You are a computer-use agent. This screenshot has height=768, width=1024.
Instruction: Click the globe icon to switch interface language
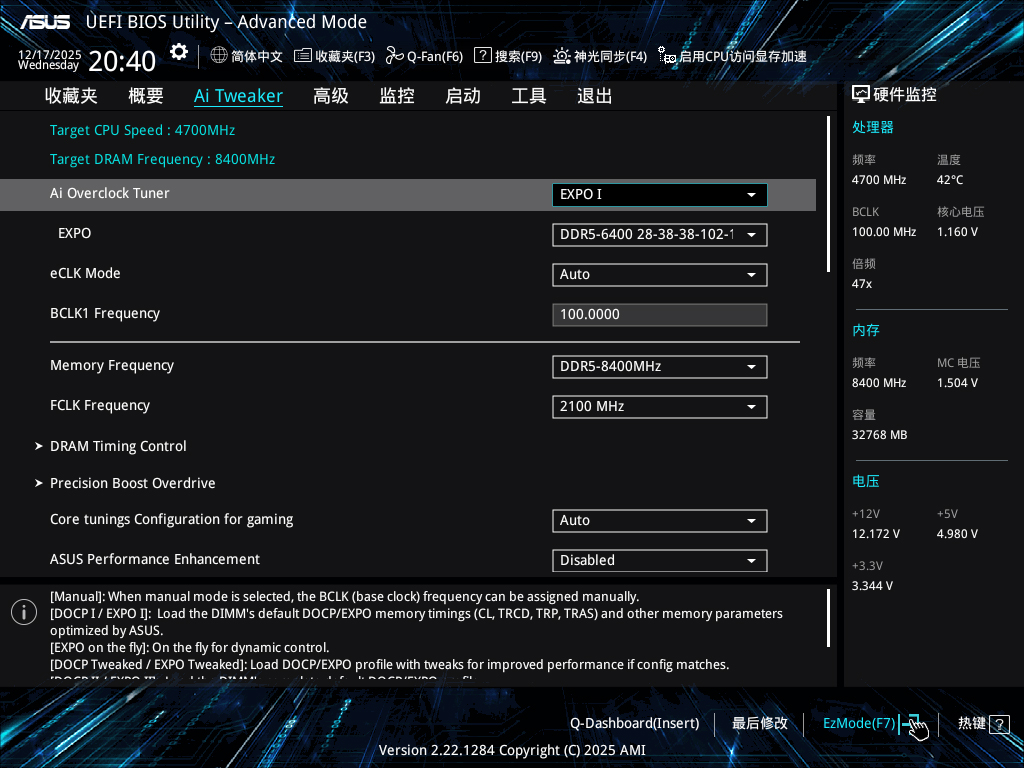click(x=218, y=56)
